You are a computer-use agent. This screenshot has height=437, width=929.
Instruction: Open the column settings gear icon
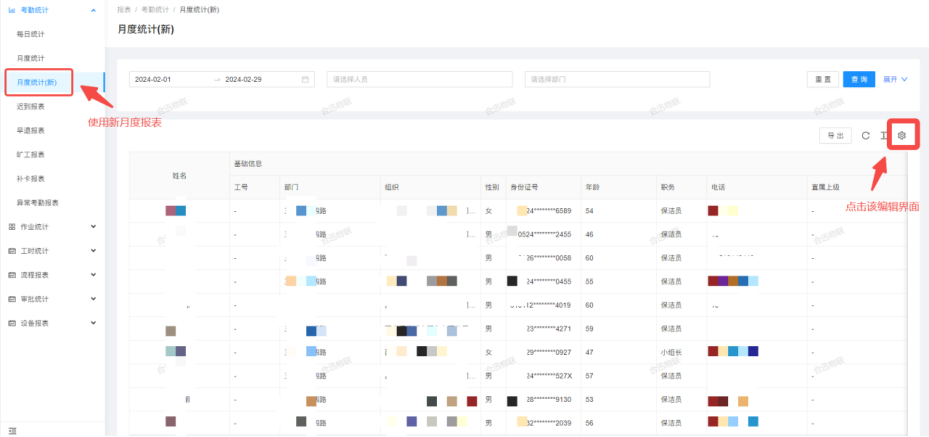tap(902, 136)
